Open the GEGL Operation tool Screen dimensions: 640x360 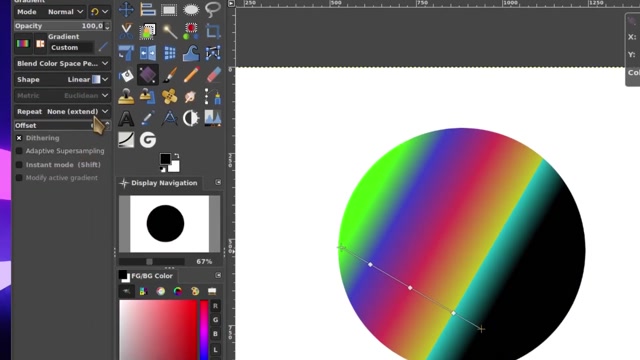[148, 140]
